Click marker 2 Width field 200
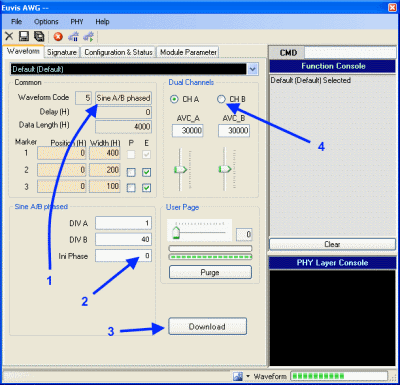 coord(105,170)
